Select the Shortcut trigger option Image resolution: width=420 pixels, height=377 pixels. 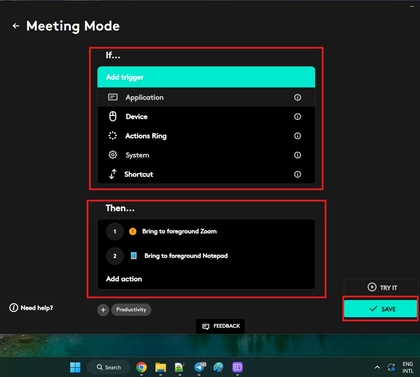[206, 174]
